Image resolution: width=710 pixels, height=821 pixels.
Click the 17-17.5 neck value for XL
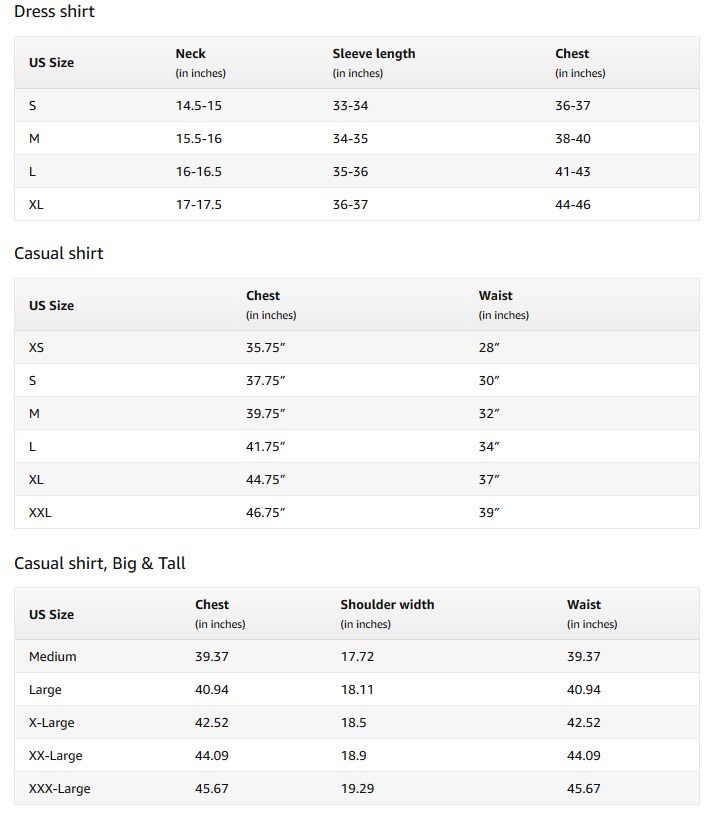(199, 204)
